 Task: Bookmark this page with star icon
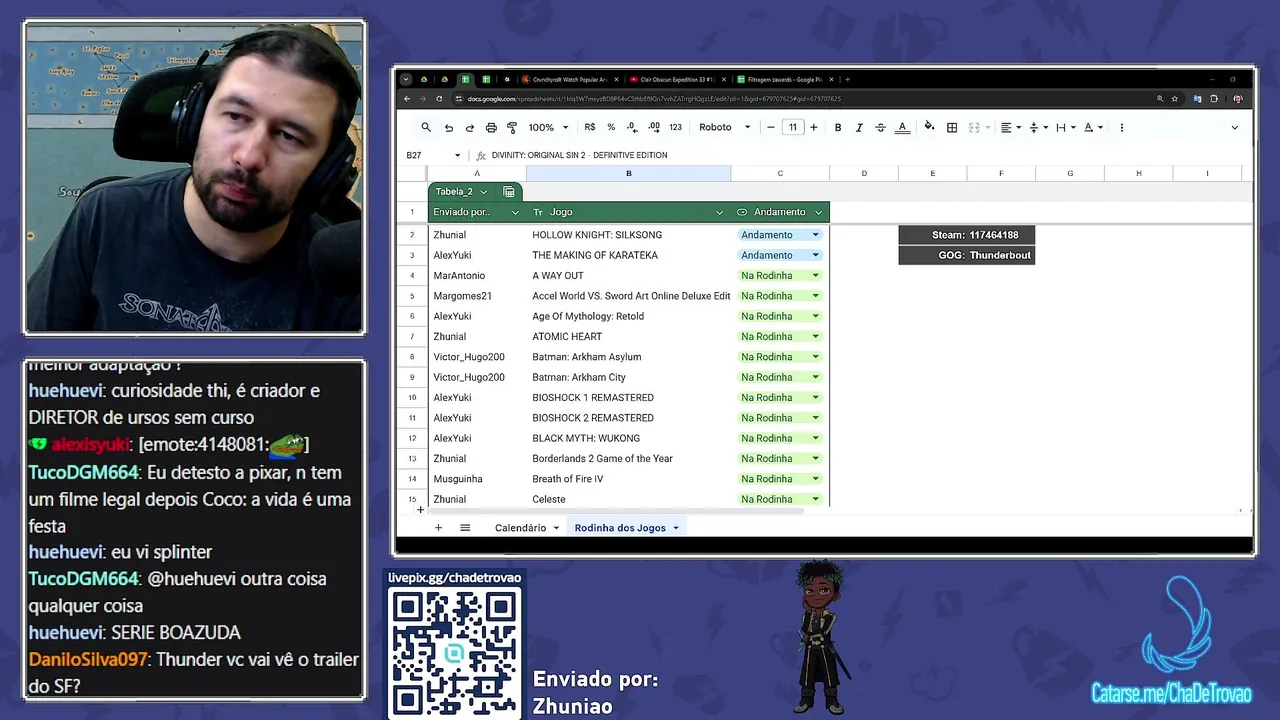point(1175,99)
